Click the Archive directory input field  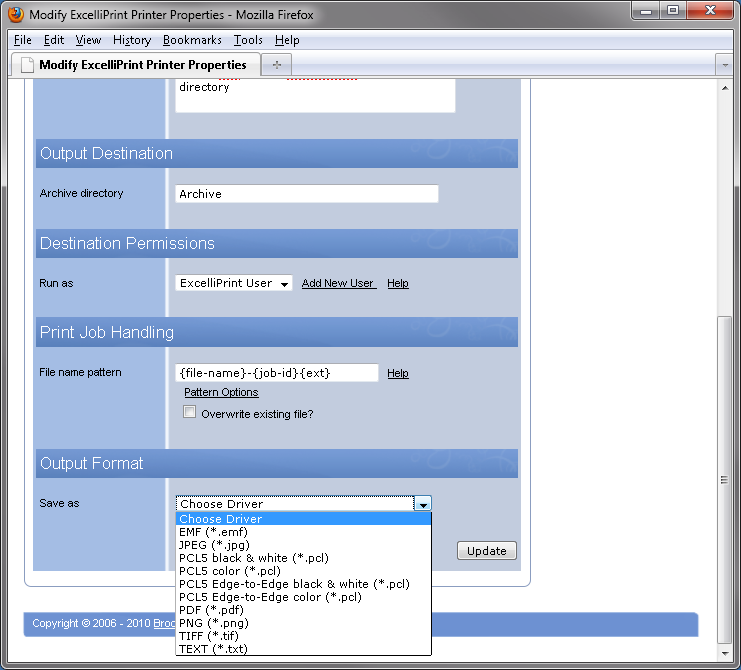click(307, 194)
